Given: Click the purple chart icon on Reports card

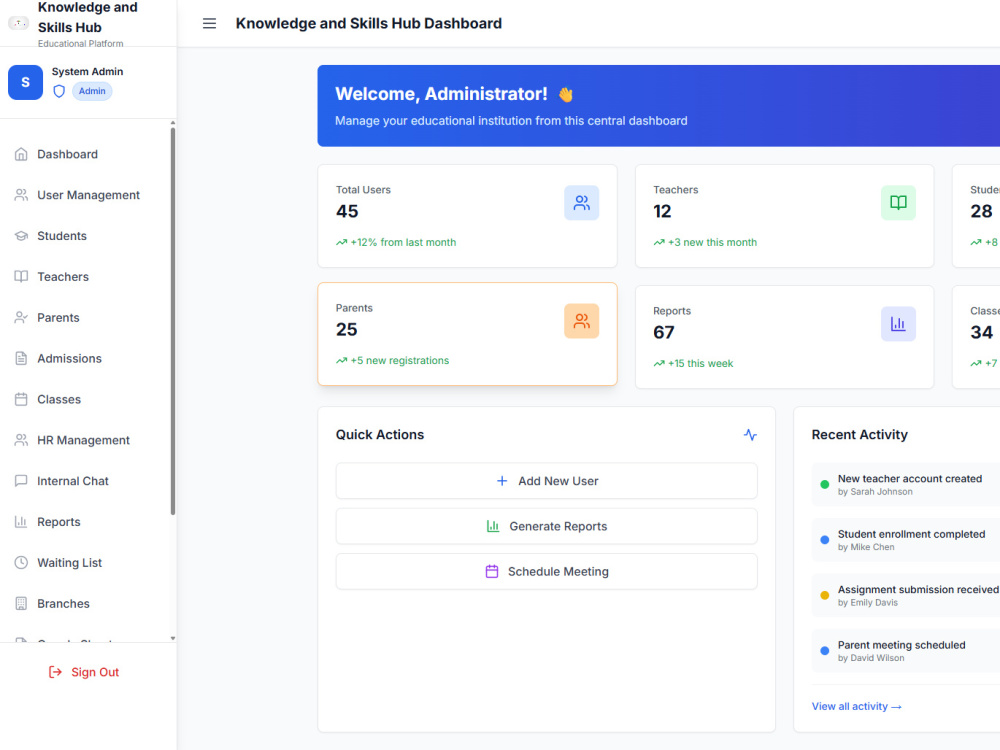Looking at the screenshot, I should (x=899, y=324).
